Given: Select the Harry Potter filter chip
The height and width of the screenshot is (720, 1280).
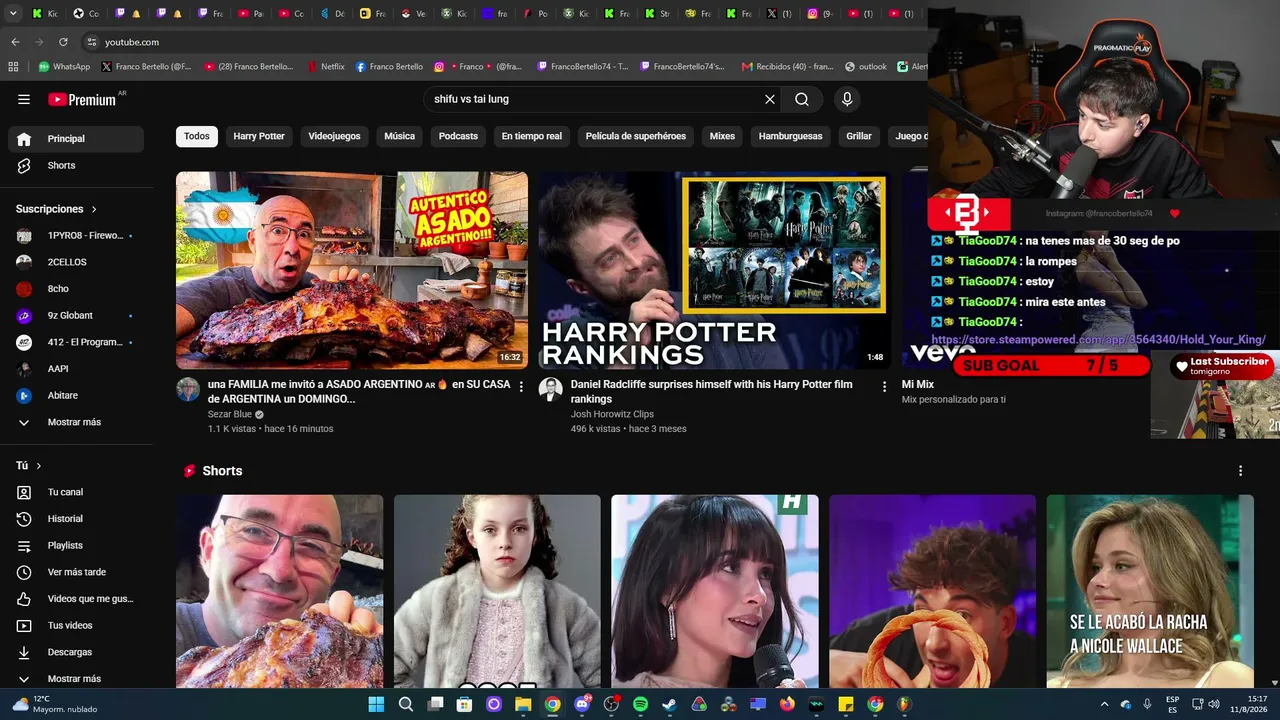Looking at the screenshot, I should click(259, 136).
